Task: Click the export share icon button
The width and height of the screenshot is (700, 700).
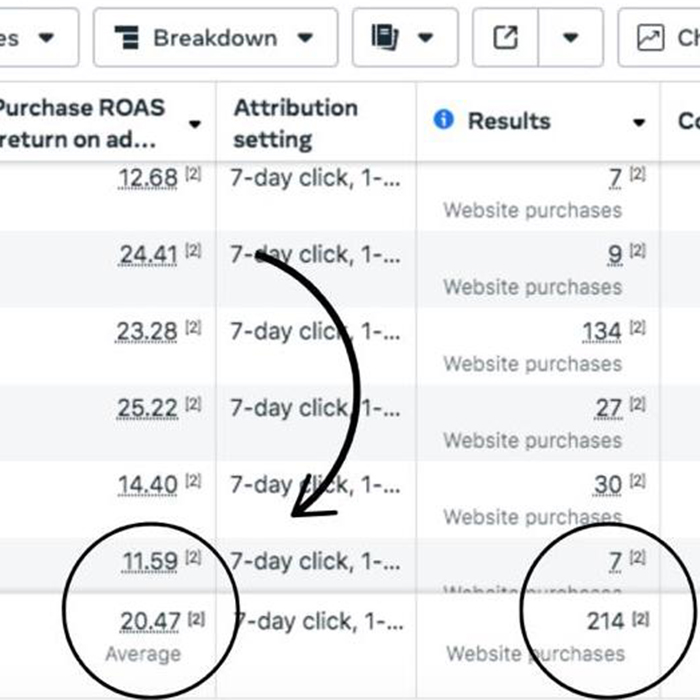Action: [x=505, y=38]
